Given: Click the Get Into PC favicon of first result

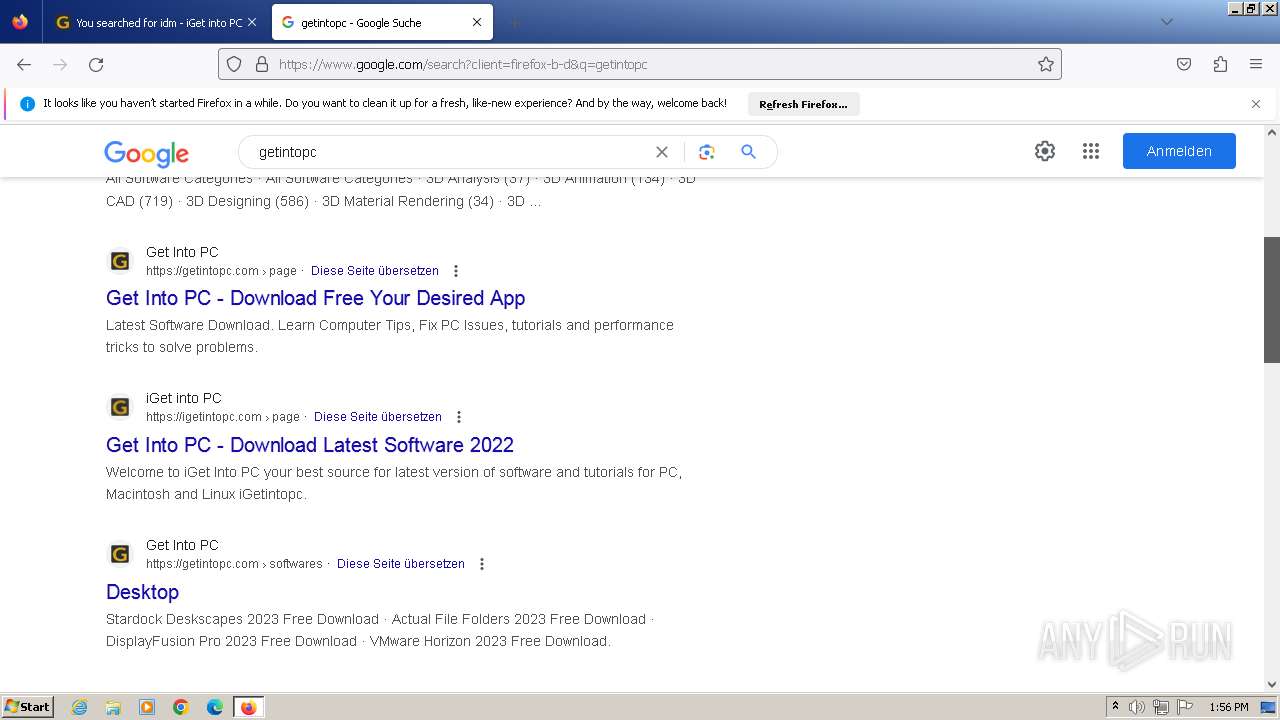Looking at the screenshot, I should pos(120,261).
